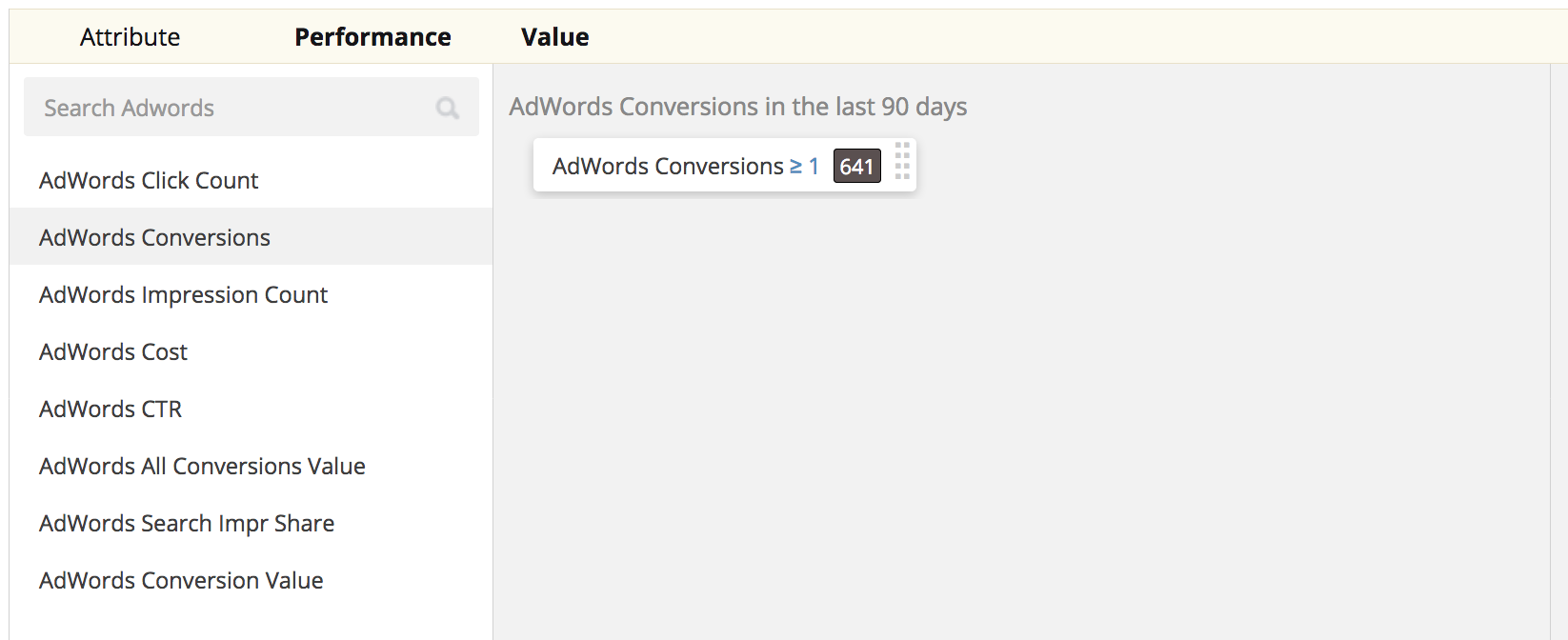Select AdWords Search Impr Share

click(187, 523)
